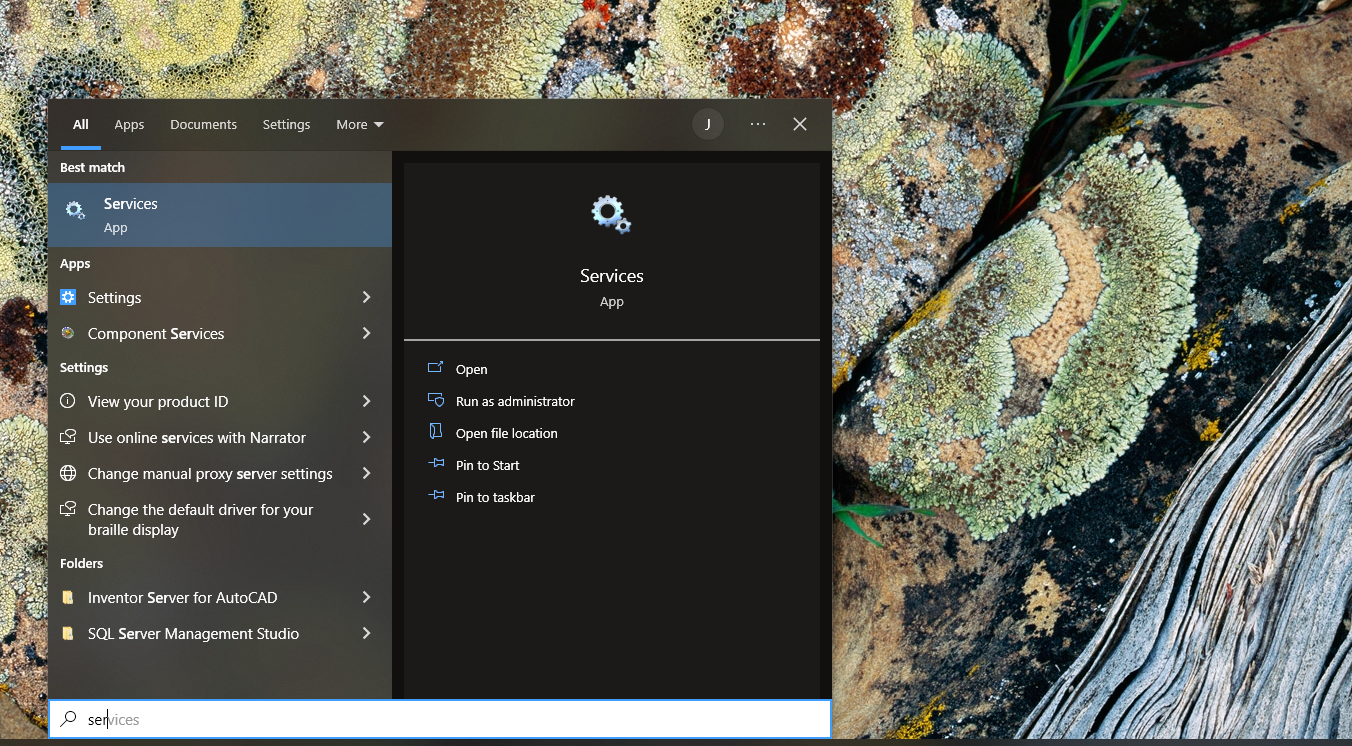Screen dimensions: 1352x746
Task: Click the globe icon for proxy server settings
Action: click(x=68, y=473)
